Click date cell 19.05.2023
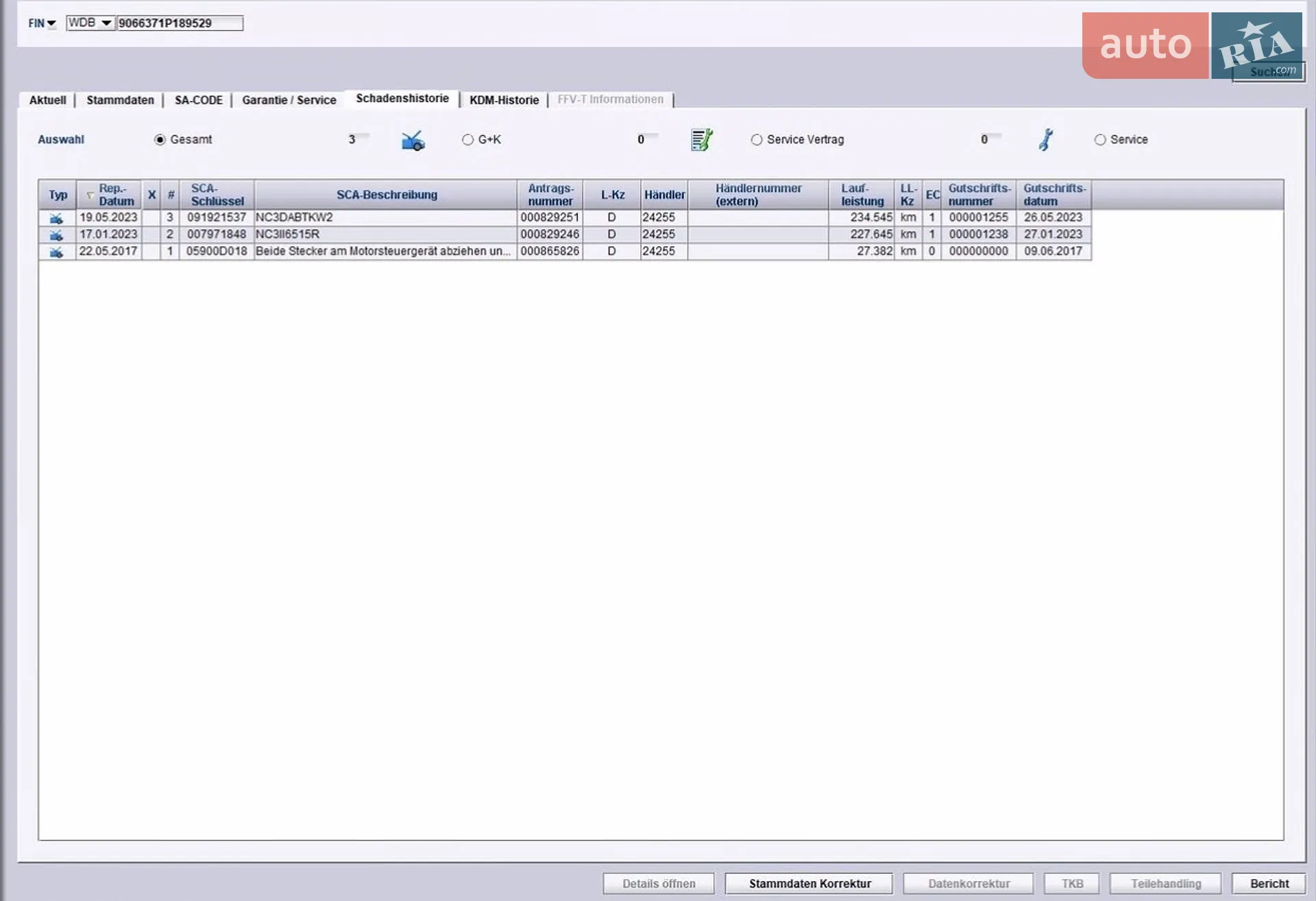1316x901 pixels. pos(108,217)
